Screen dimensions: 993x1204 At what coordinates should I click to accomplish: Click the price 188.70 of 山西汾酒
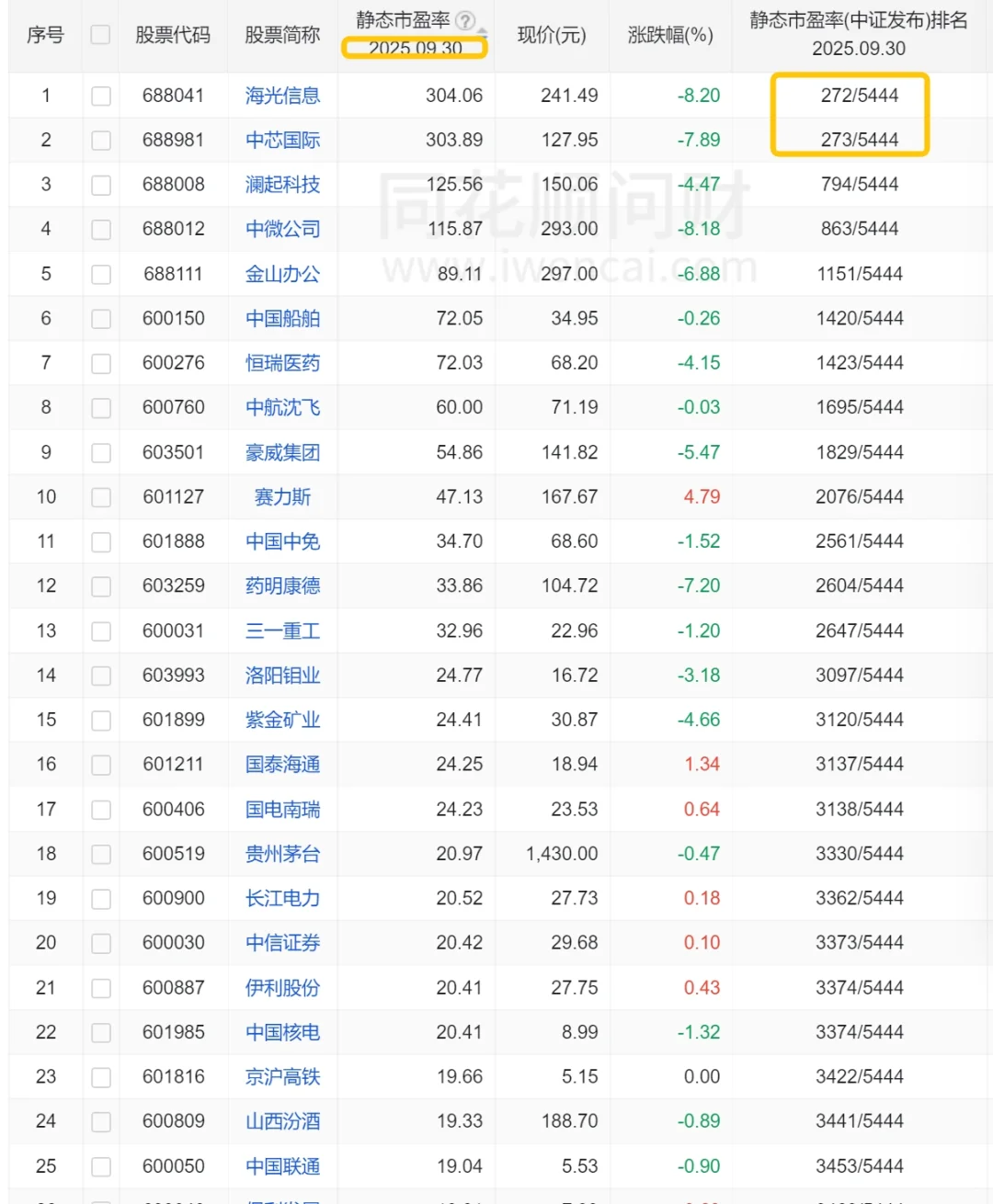point(569,1121)
